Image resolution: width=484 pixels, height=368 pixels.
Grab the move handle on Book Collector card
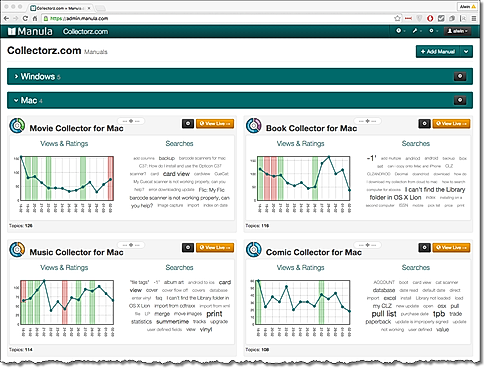tap(367, 121)
